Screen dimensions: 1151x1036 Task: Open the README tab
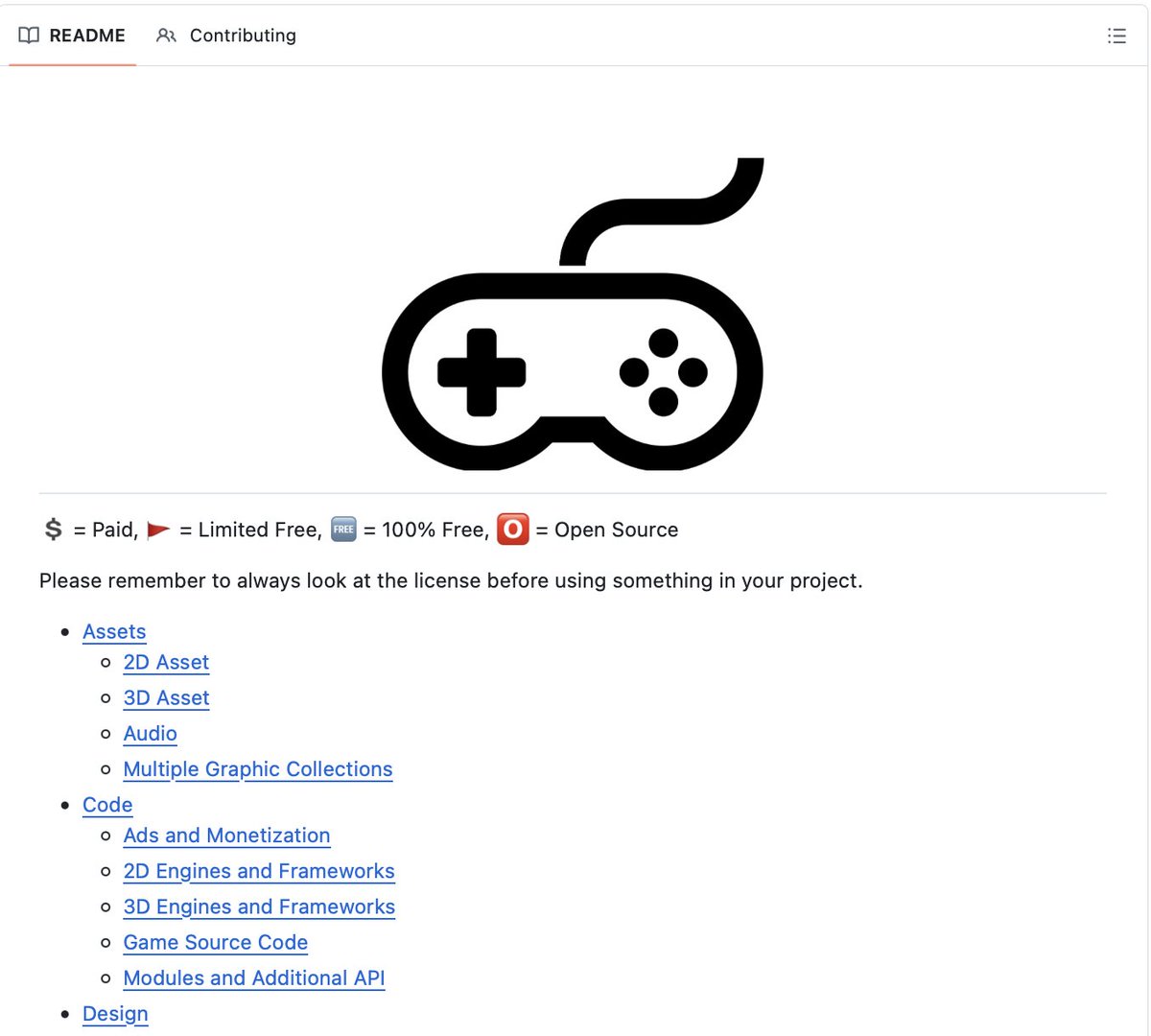(73, 35)
